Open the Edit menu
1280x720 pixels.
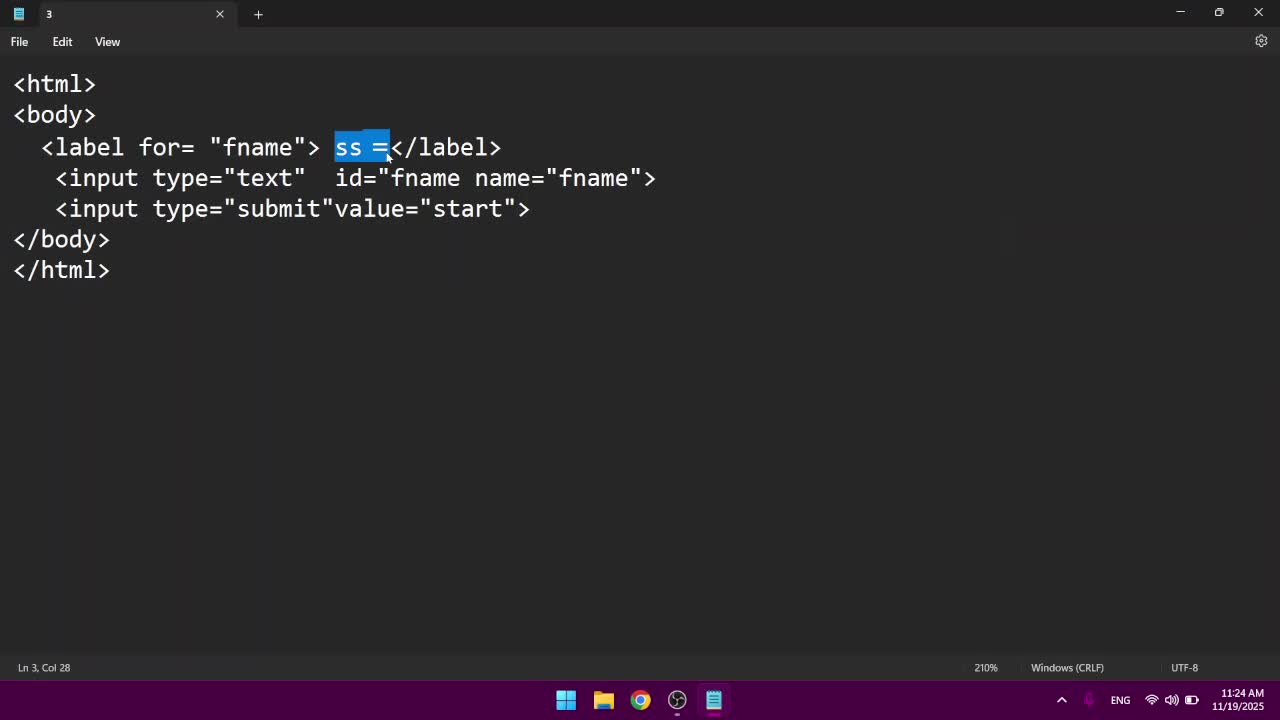(62, 42)
